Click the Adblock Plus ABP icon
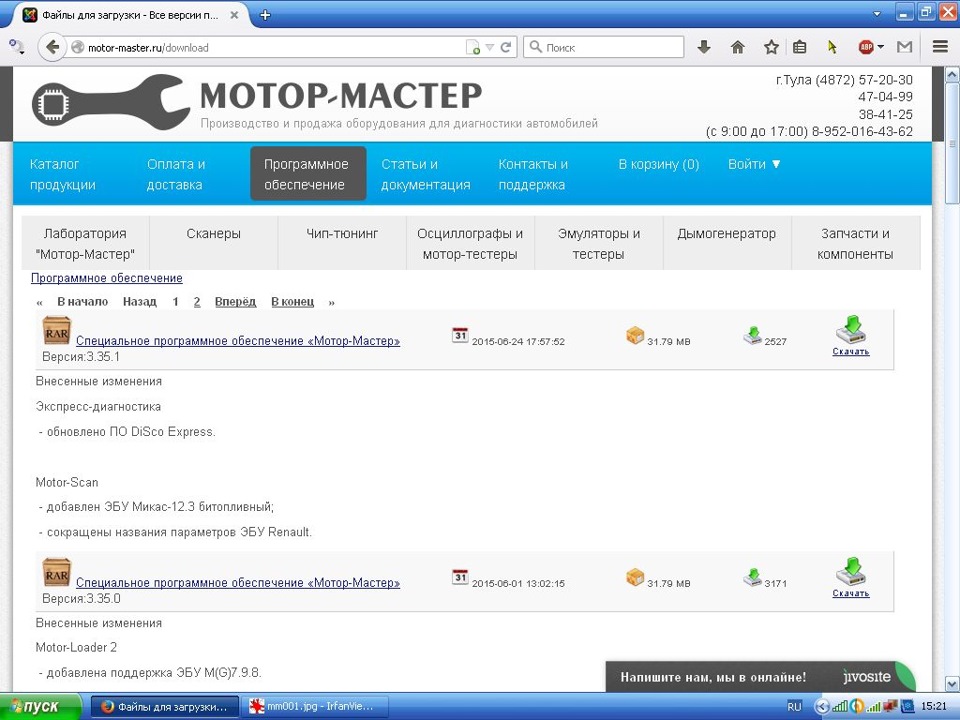The height and width of the screenshot is (720, 960). point(866,47)
